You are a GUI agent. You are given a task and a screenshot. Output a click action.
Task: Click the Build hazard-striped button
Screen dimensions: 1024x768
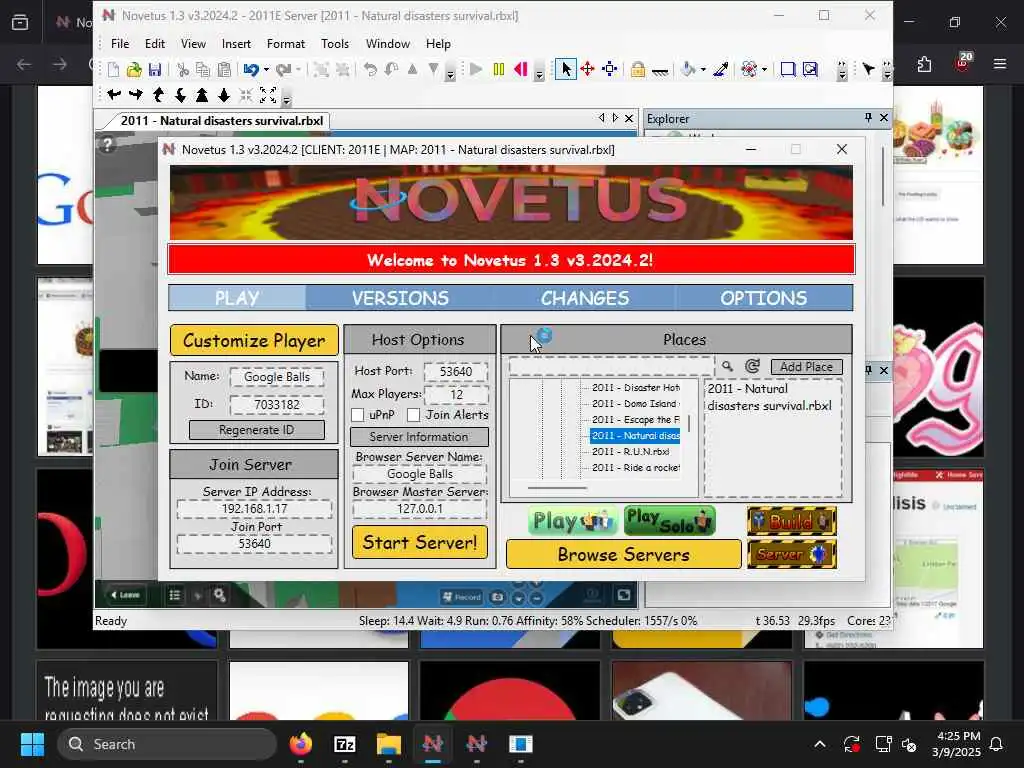click(x=792, y=521)
